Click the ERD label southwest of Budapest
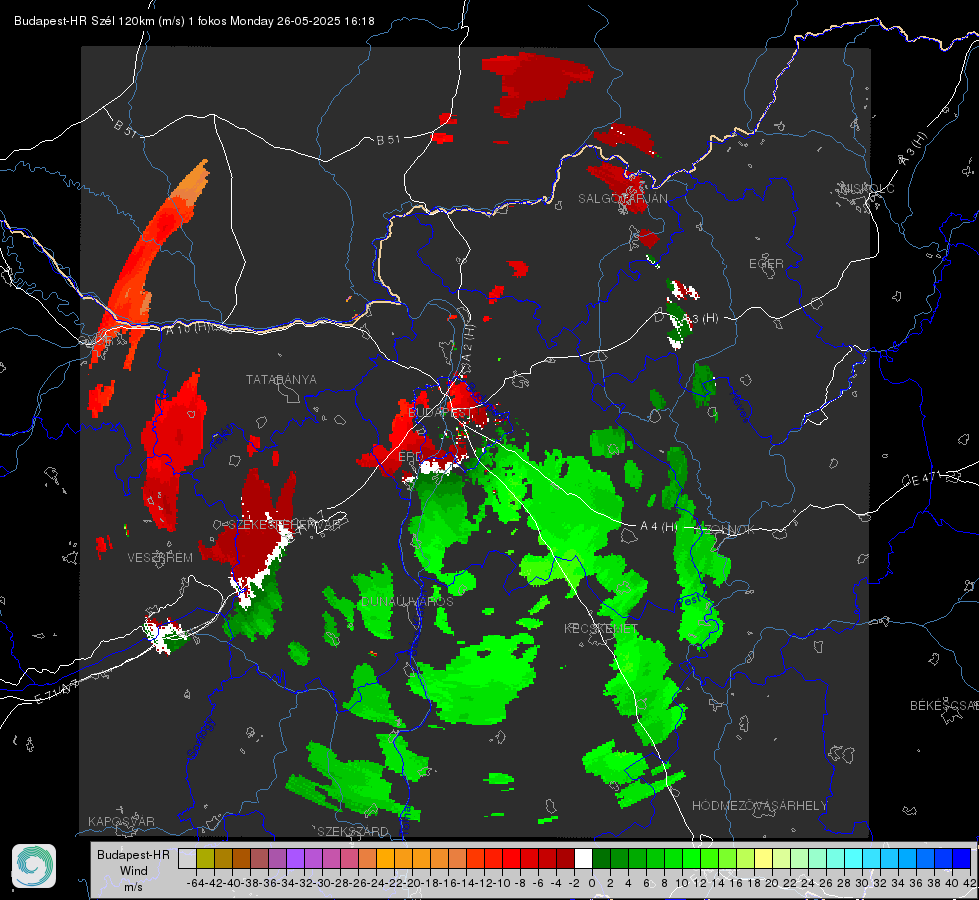 pyautogui.click(x=410, y=457)
